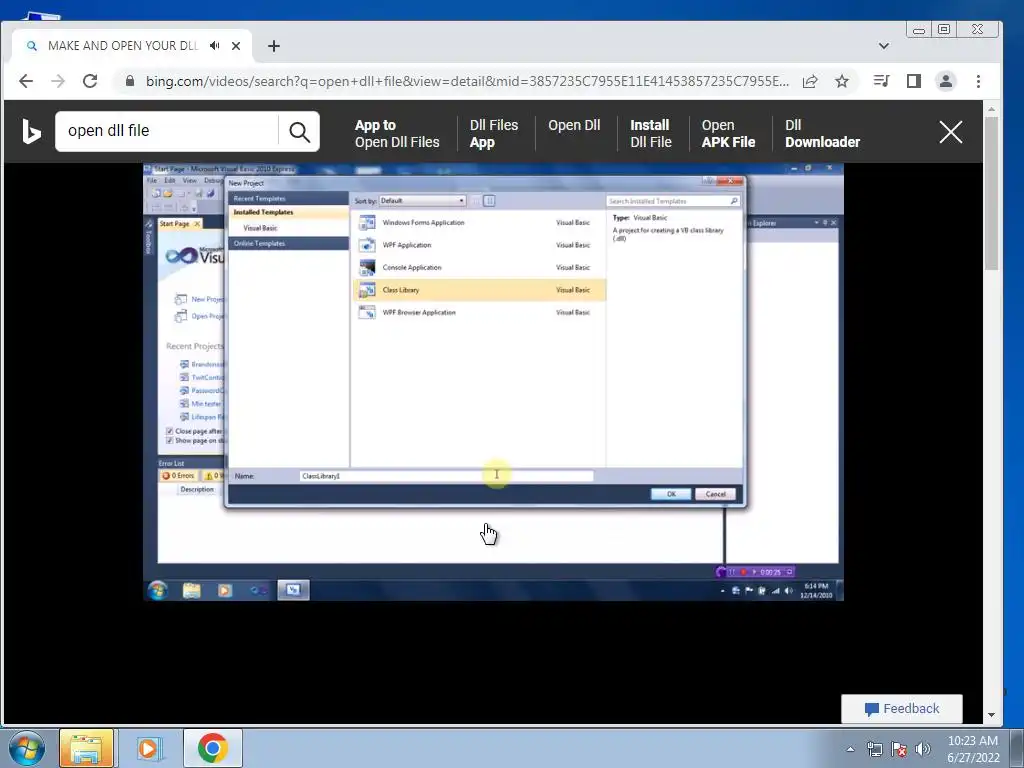Click the address bar URL
The image size is (1024, 768).
coord(467,81)
